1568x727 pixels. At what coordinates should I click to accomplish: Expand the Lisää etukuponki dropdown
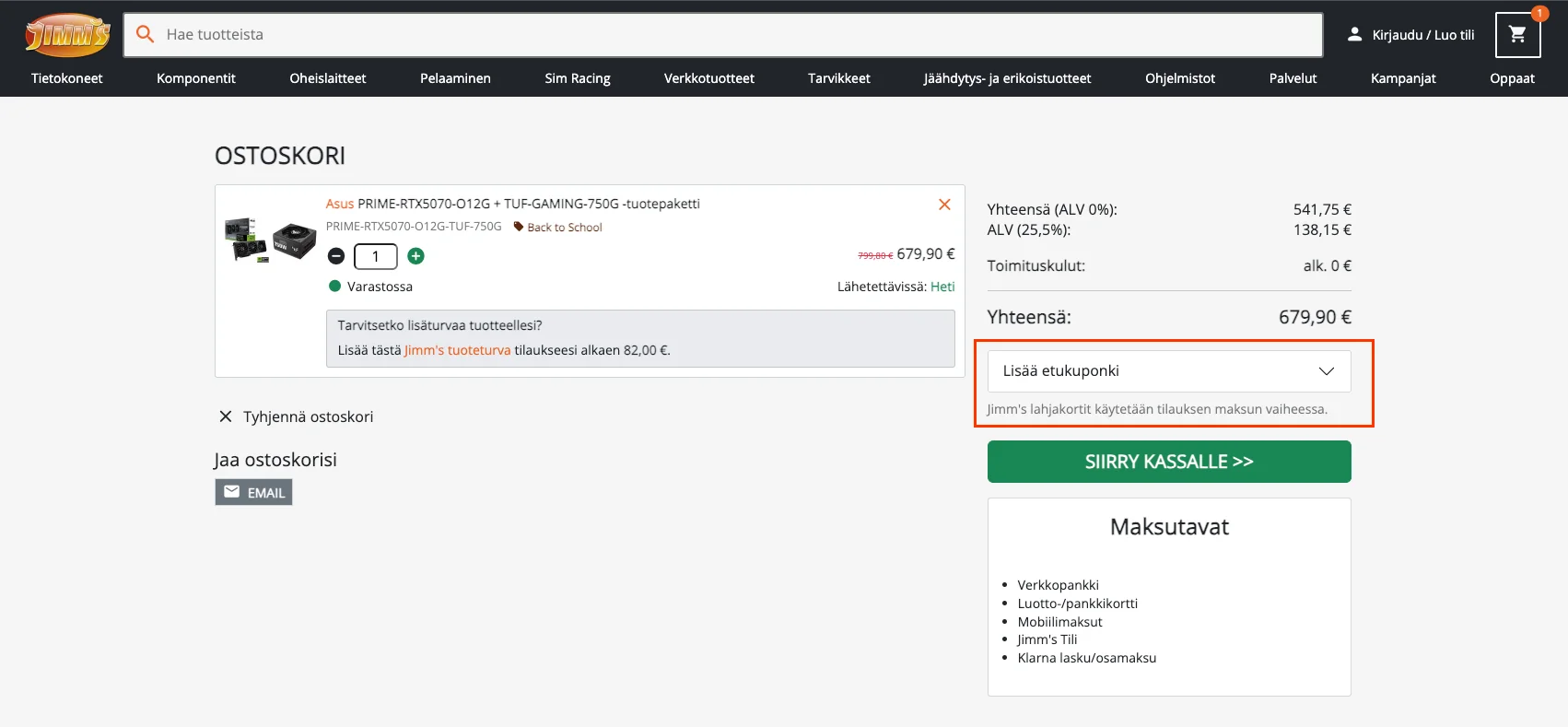click(1169, 371)
